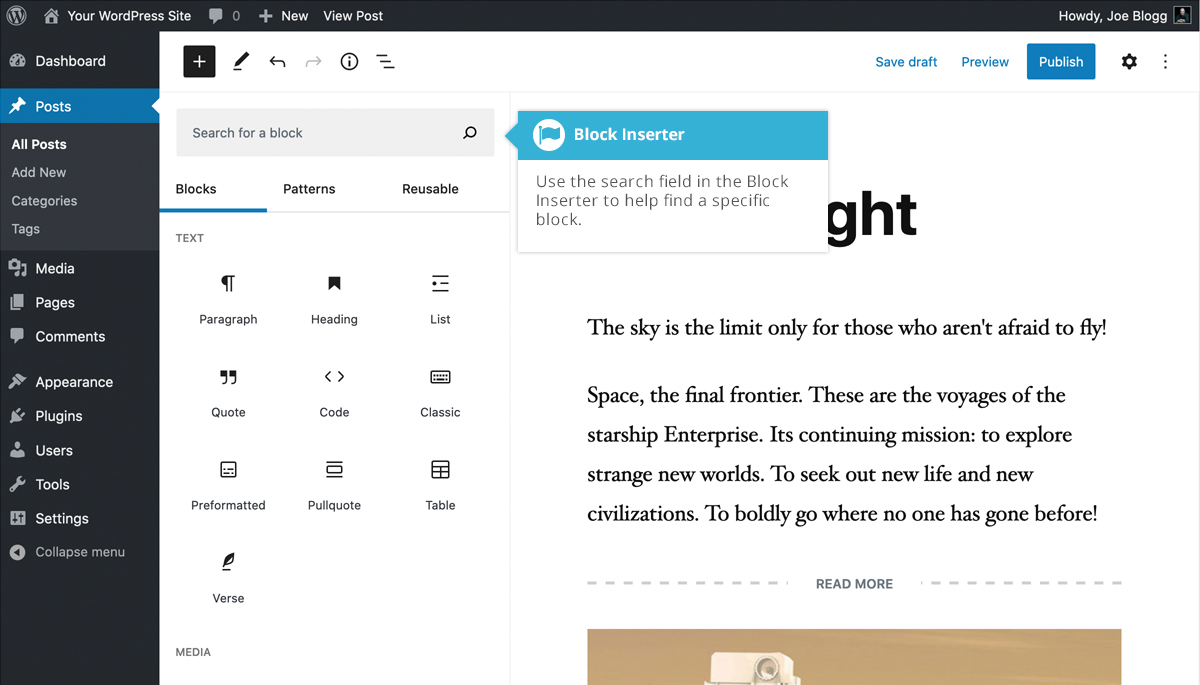The width and height of the screenshot is (1200, 685).
Task: Toggle the block inserter plus button
Action: pos(199,61)
